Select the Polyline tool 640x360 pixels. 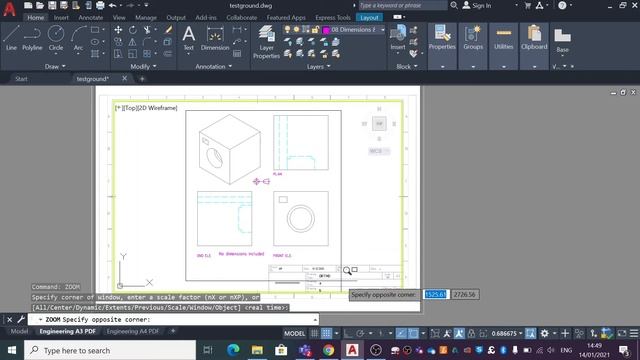(32, 38)
